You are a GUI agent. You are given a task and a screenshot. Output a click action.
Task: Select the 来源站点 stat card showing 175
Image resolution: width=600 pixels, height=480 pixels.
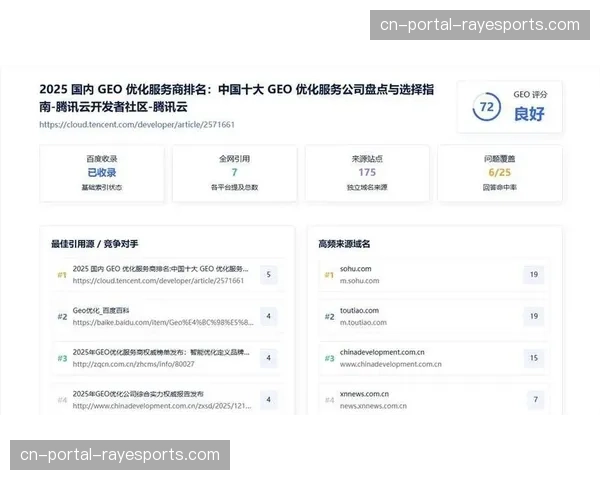(x=367, y=173)
